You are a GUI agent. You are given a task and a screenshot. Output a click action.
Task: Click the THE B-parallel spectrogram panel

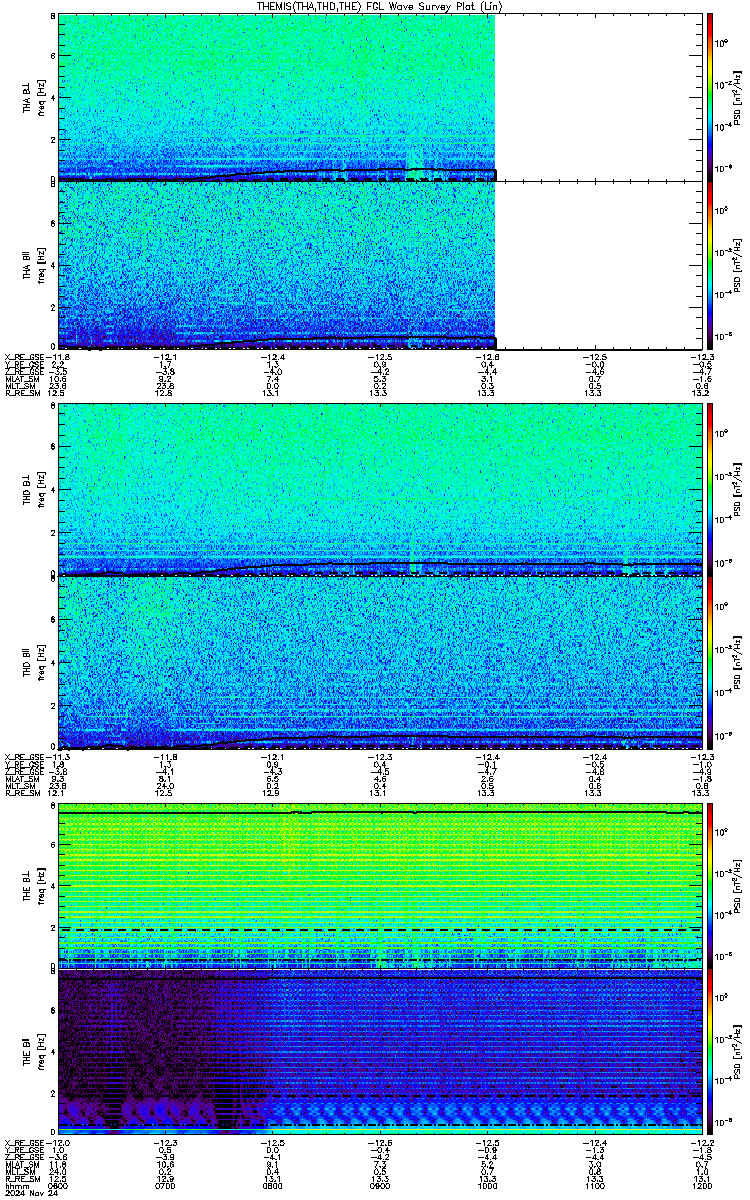(380, 1053)
